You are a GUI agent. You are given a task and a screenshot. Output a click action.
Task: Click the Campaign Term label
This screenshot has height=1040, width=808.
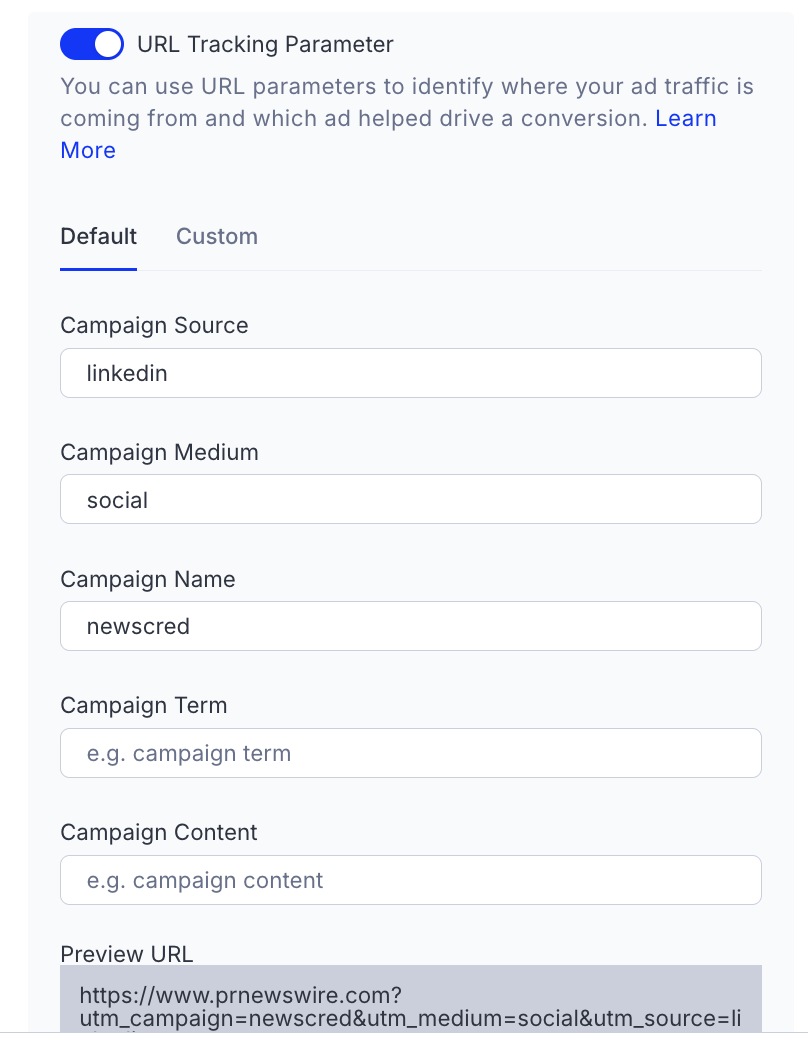click(x=143, y=706)
